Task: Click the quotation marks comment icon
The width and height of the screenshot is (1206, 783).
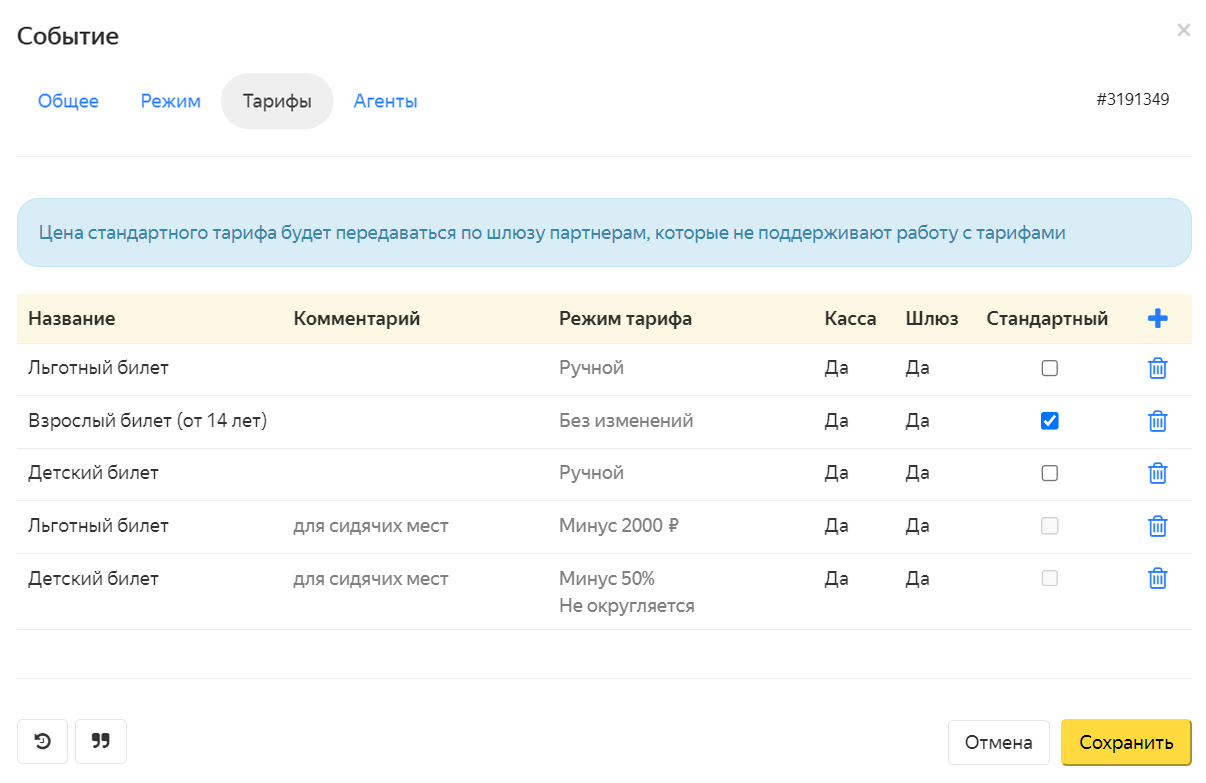Action: (101, 742)
